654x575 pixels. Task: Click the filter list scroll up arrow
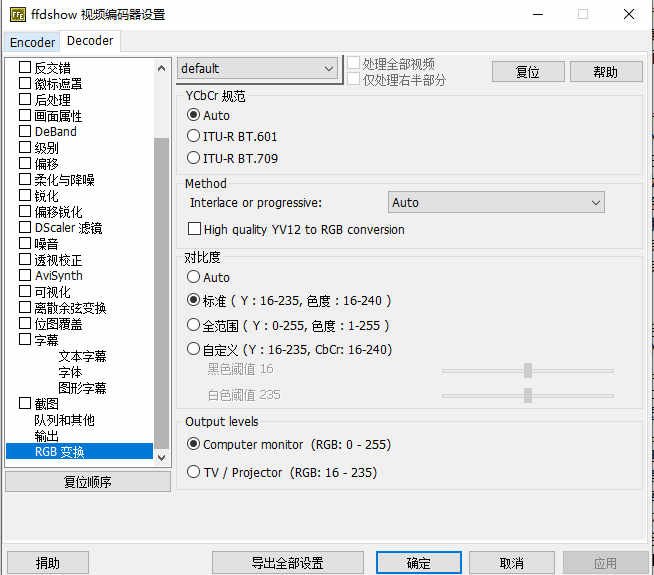[x=161, y=68]
